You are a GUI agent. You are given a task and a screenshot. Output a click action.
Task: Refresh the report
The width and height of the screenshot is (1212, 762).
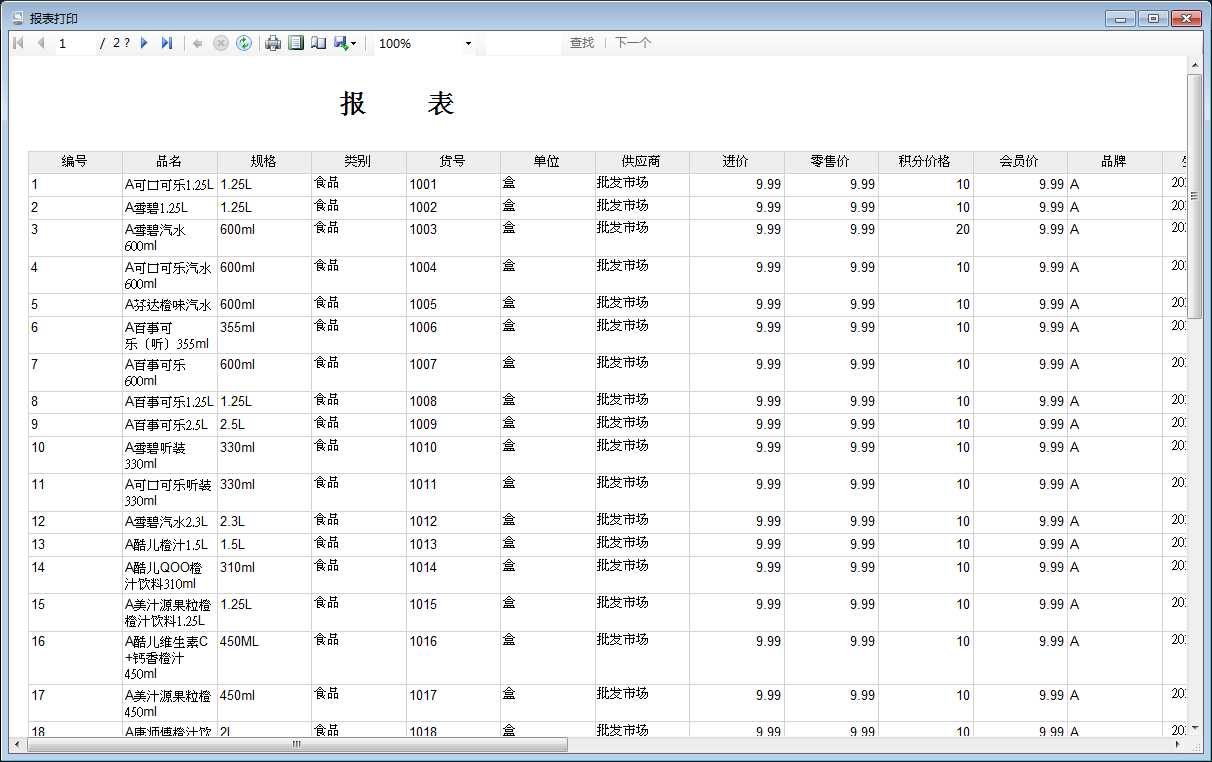click(244, 43)
